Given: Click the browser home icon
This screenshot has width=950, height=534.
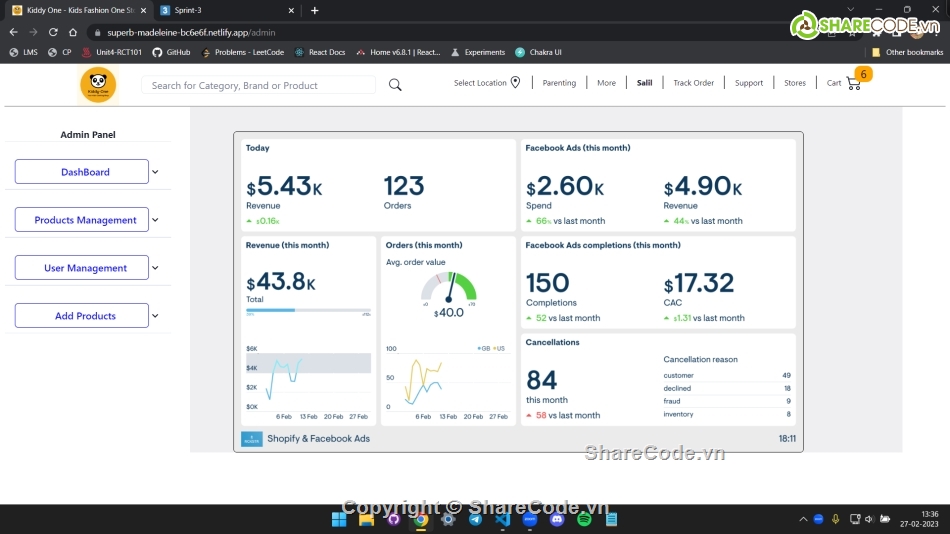Looking at the screenshot, I should coord(73,32).
